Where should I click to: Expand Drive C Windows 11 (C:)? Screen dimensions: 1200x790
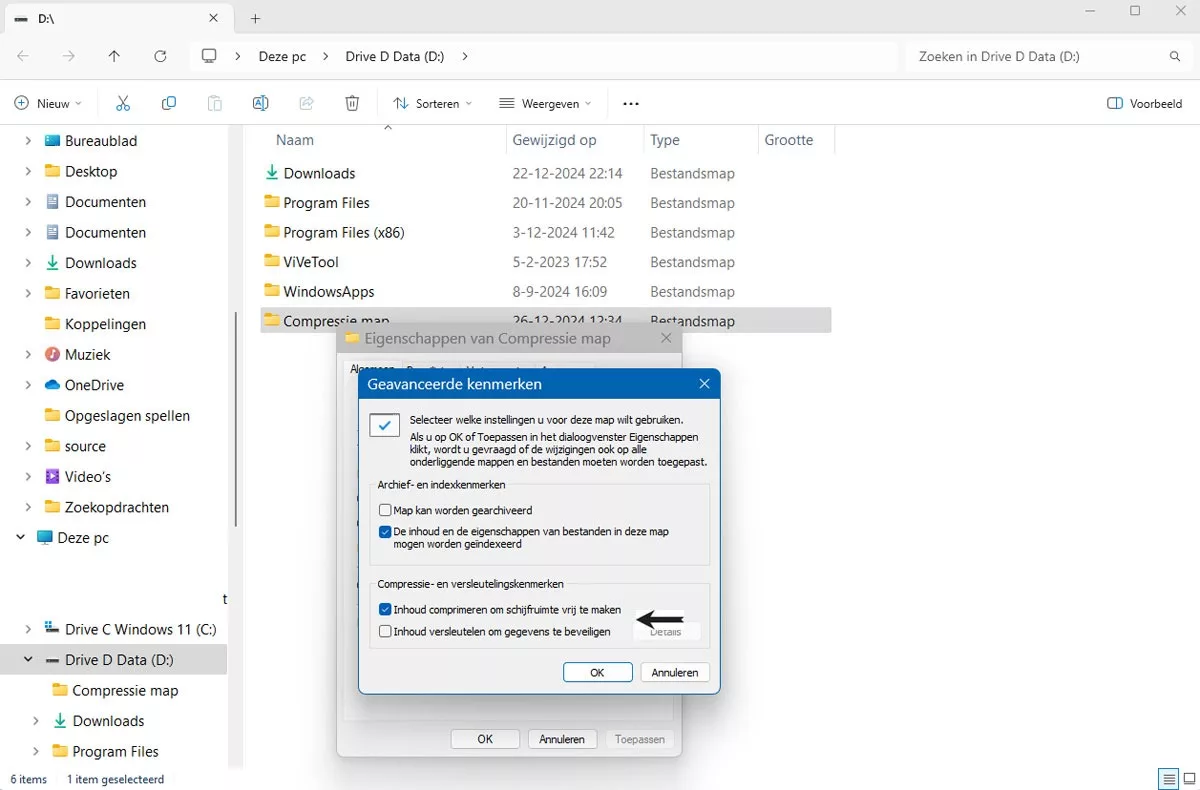coord(28,629)
